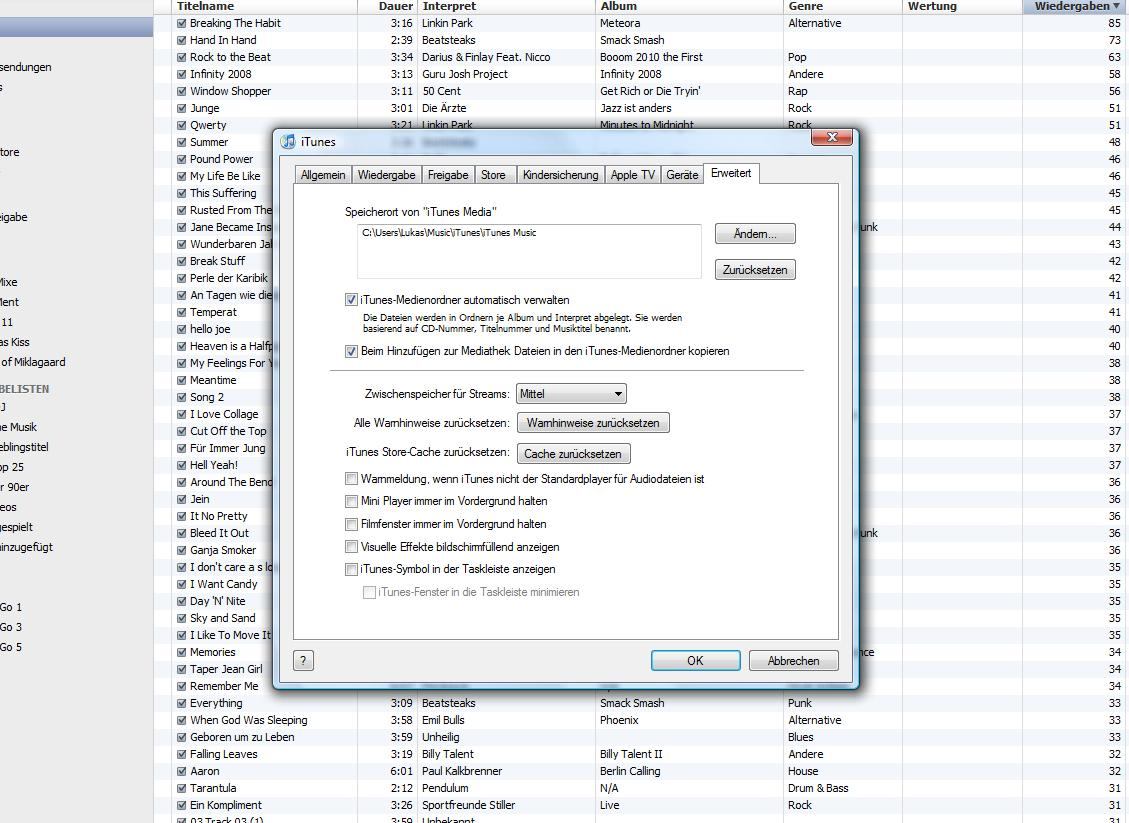This screenshot has height=823, width=1129.
Task: Click the Cache zurücksetzen button
Action: [572, 454]
